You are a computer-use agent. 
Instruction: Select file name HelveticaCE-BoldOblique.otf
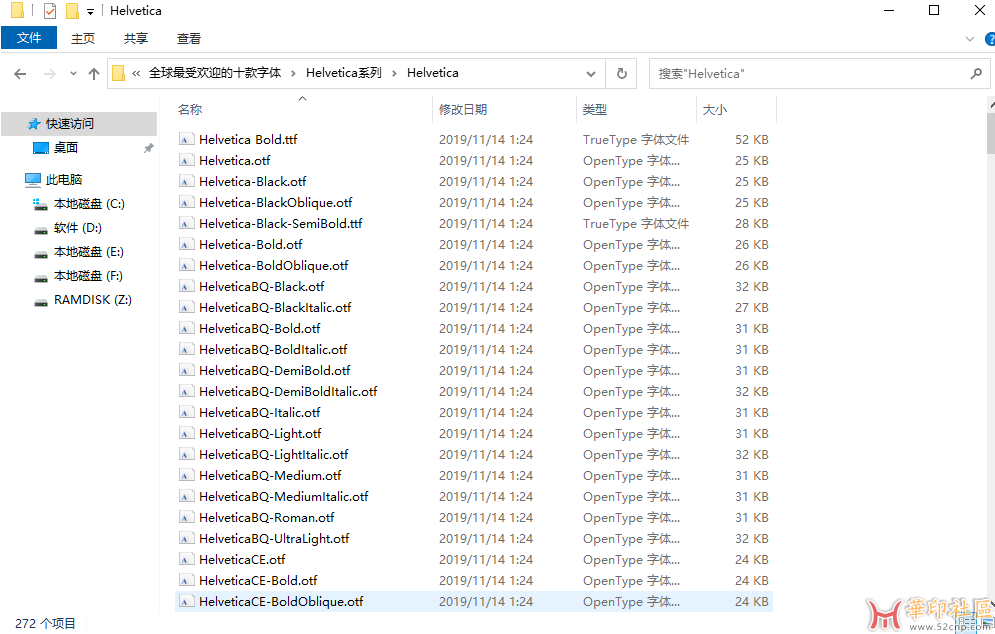(281, 601)
